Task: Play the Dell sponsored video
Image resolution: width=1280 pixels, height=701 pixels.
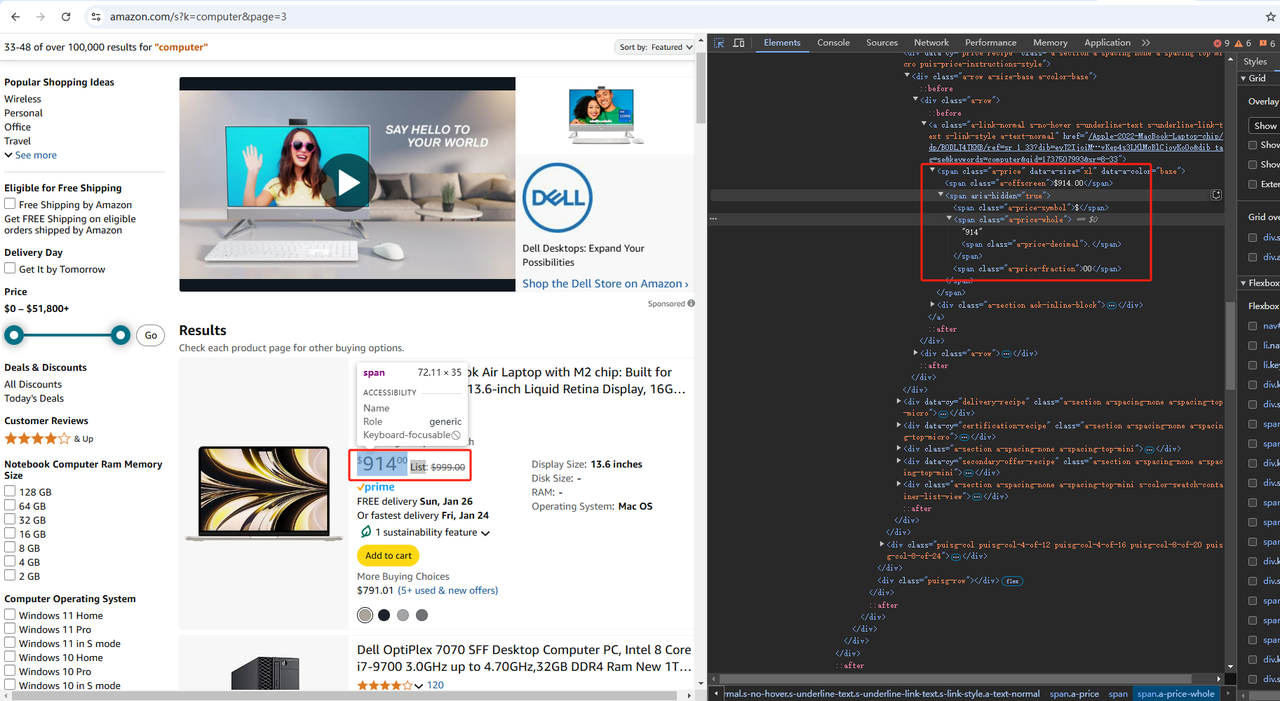Action: pyautogui.click(x=348, y=183)
